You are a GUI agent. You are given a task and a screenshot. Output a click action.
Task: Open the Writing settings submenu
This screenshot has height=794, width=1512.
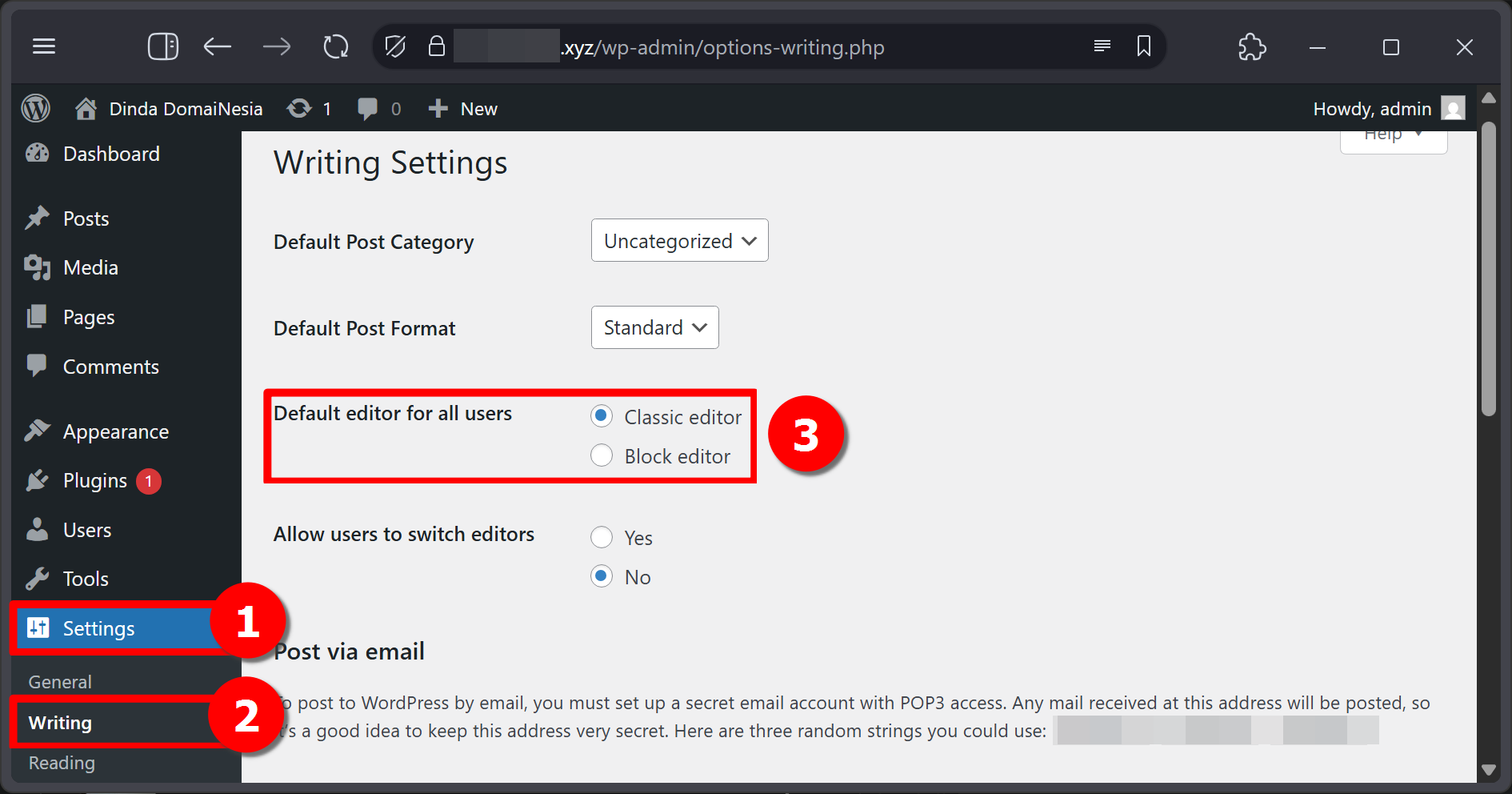[x=60, y=723]
